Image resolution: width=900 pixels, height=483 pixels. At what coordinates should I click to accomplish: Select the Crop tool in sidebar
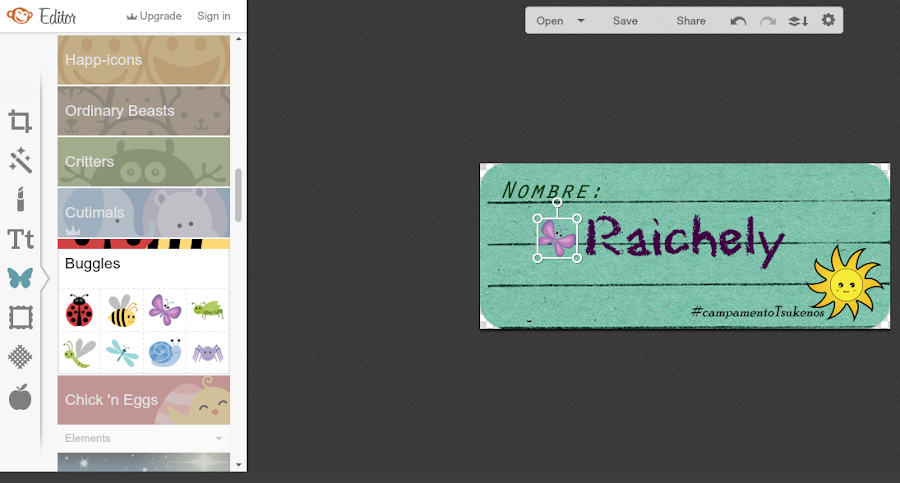20,121
